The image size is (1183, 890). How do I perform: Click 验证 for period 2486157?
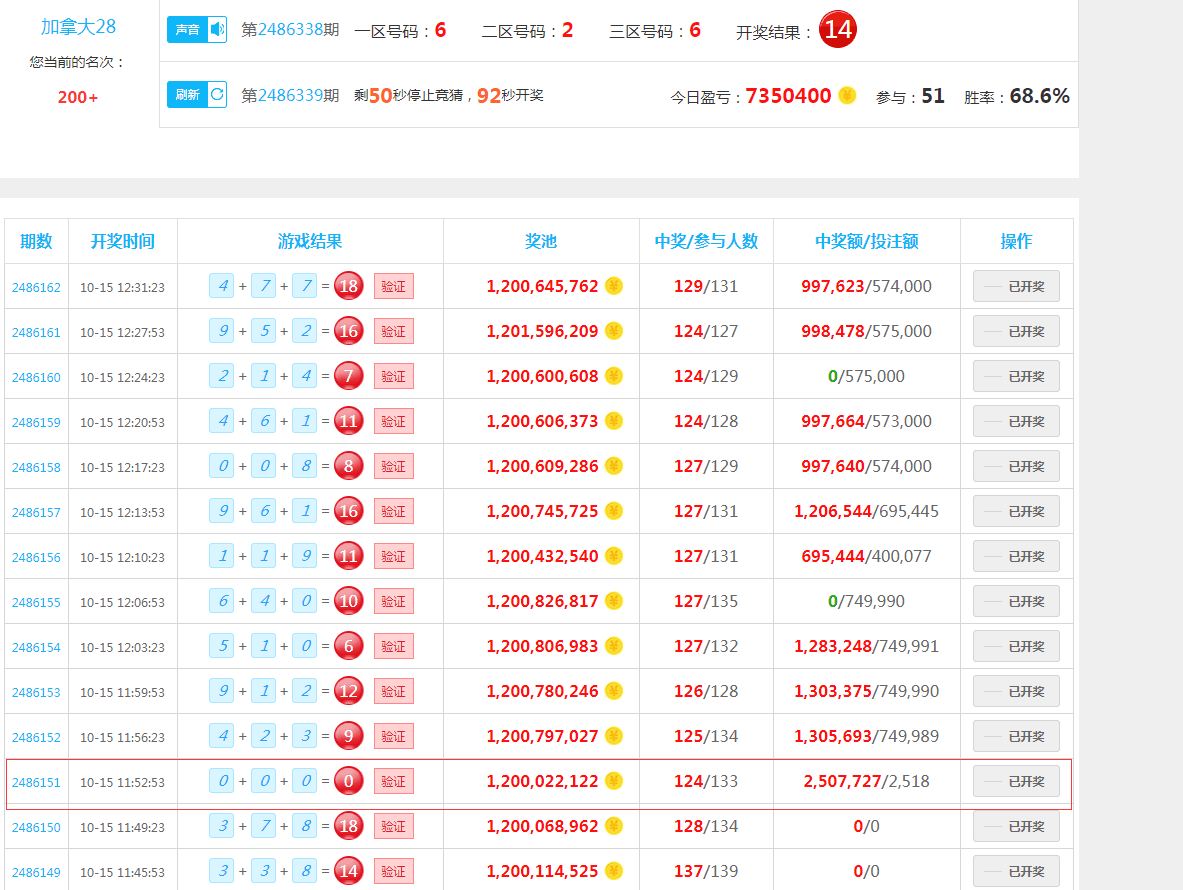(394, 511)
